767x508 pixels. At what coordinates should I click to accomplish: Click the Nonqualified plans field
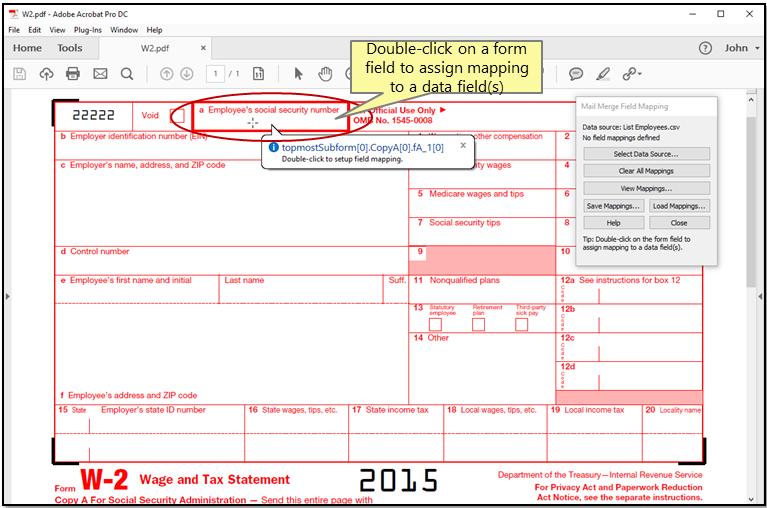coord(482,289)
